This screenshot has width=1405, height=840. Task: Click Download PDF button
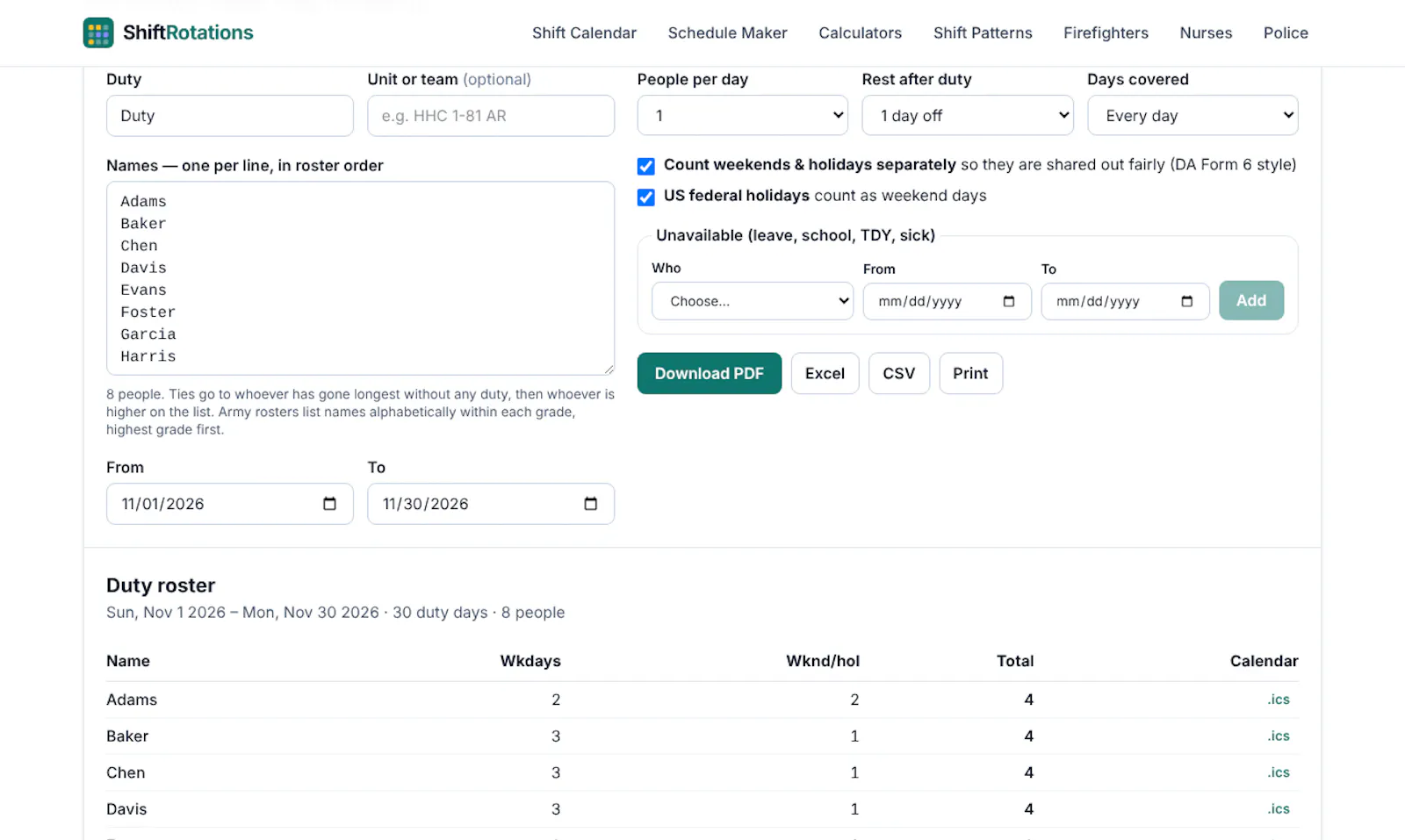coord(710,373)
